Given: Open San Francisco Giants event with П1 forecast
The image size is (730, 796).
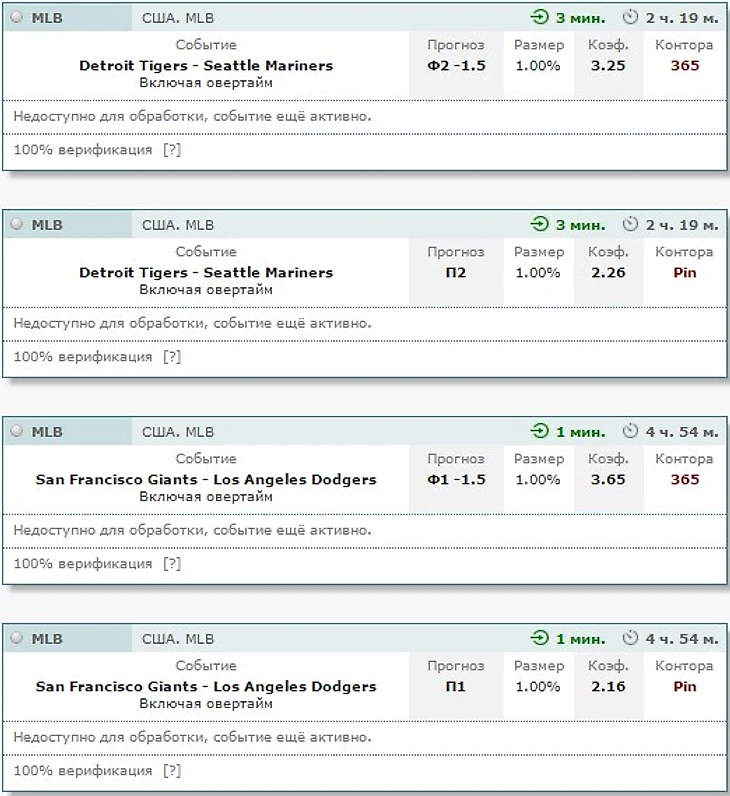Looking at the screenshot, I should point(206,686).
